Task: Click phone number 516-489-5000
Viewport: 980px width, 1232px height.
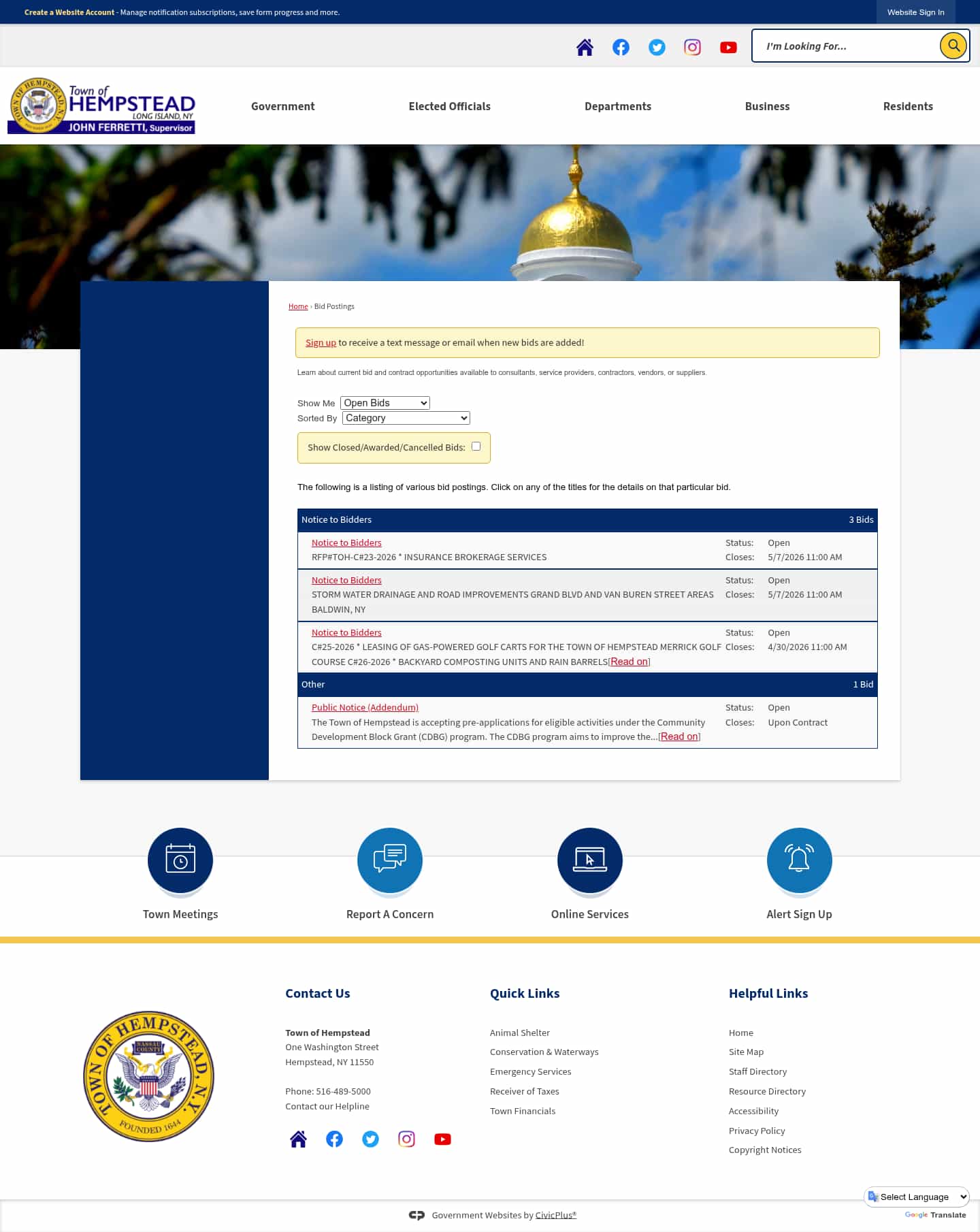Action: [343, 1091]
